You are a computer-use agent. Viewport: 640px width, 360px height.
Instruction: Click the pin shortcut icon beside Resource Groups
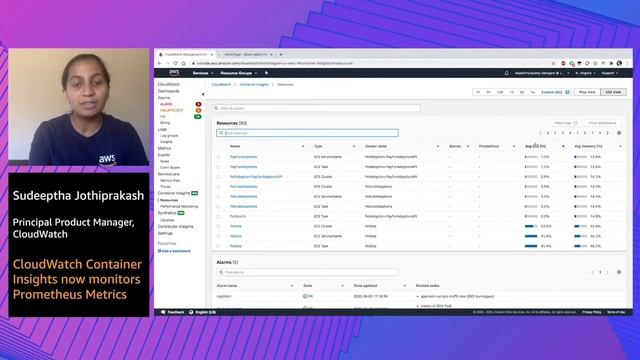point(266,73)
